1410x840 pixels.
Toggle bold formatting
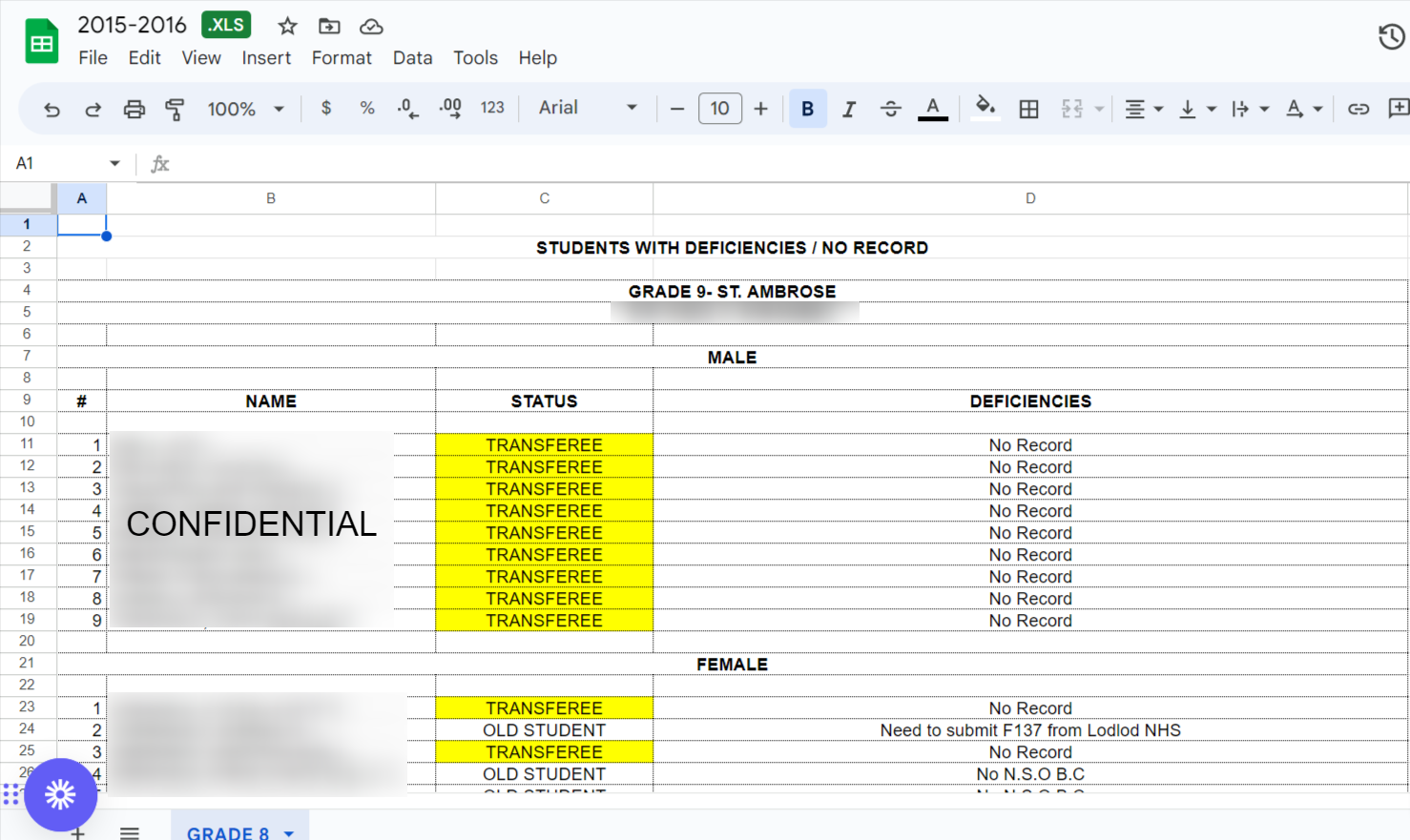(808, 109)
